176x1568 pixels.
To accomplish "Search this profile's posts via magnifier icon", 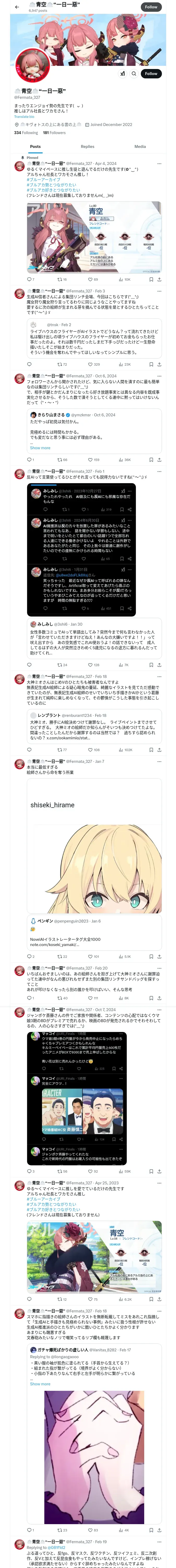I will (x=134, y=74).
